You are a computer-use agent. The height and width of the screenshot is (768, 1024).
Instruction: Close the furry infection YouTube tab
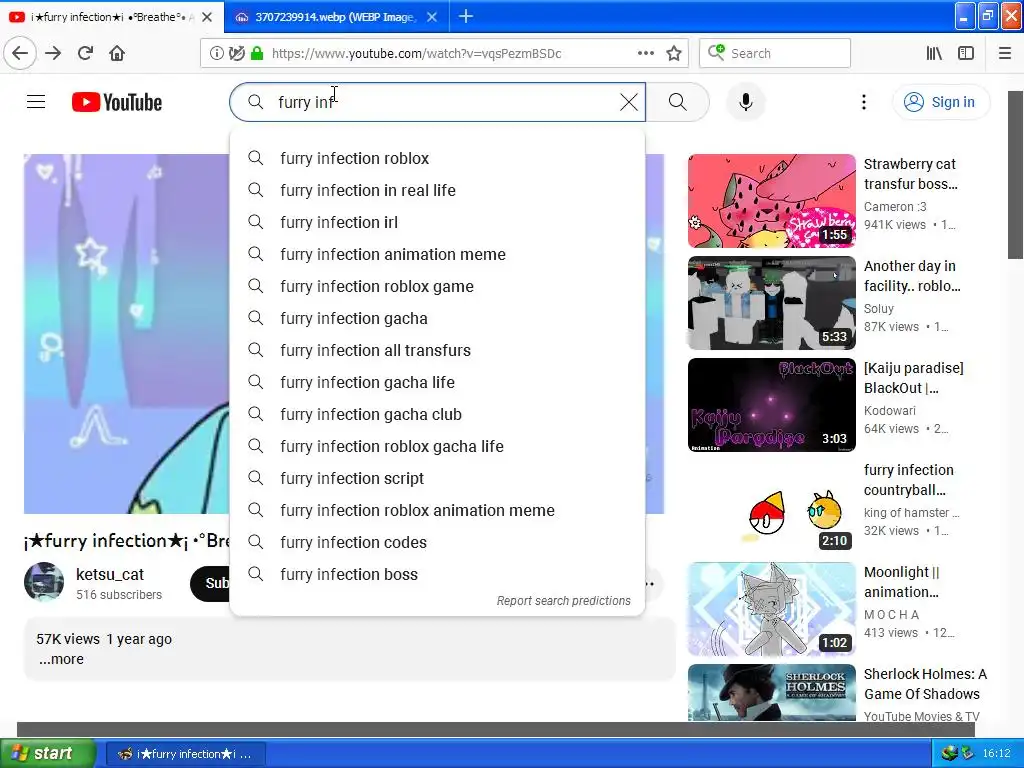coord(207,17)
